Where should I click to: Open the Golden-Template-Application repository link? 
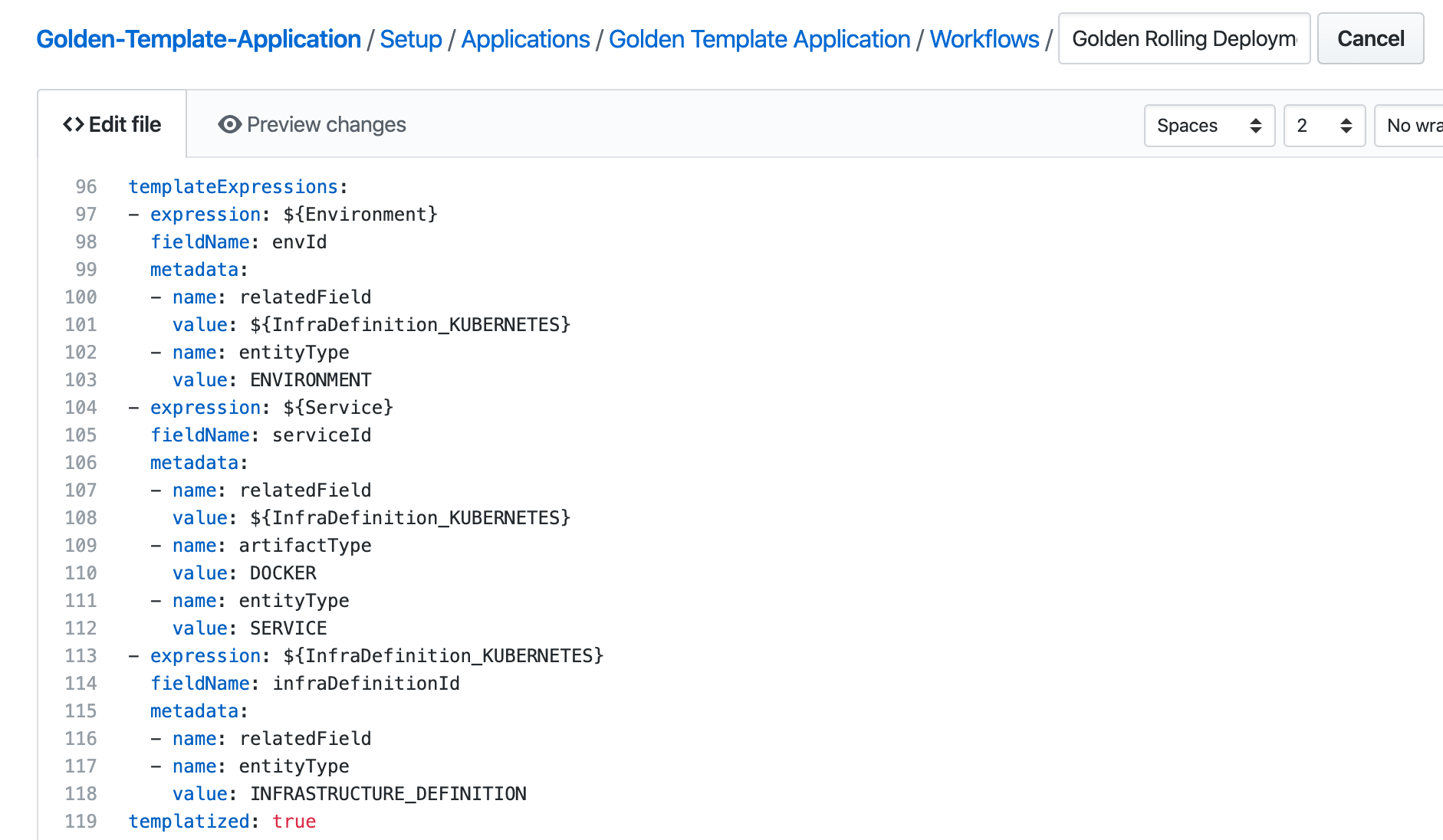point(199,39)
